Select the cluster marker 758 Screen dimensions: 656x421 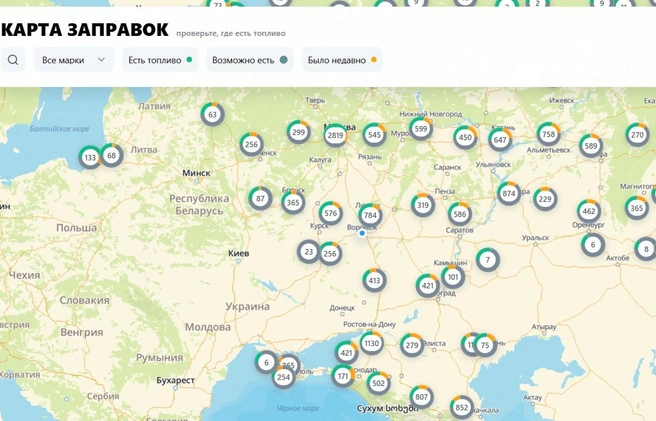tap(548, 134)
